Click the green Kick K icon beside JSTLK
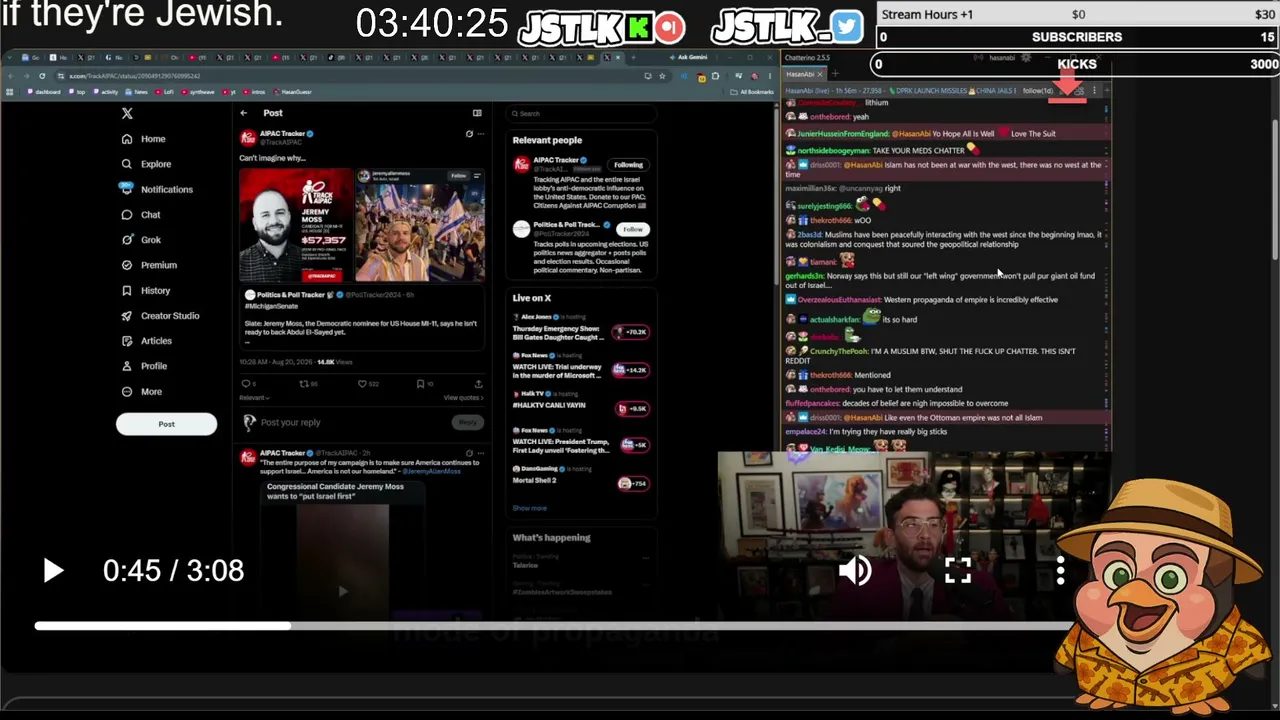The height and width of the screenshot is (720, 1280). pos(638,28)
